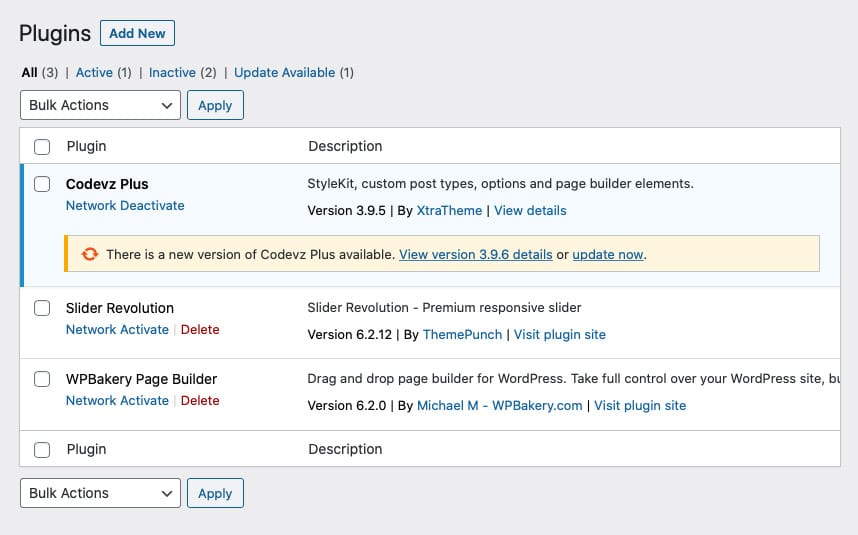Screen dimensions: 858x535
Task: Delete the Slider Revolution plugin
Action: coord(200,329)
